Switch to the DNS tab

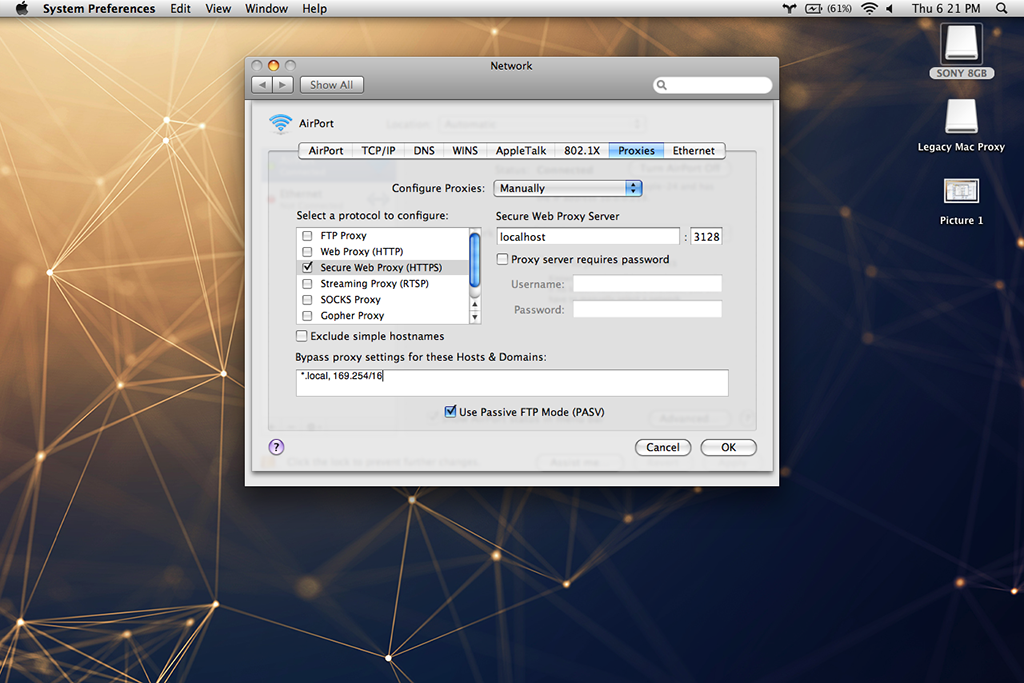(x=424, y=151)
